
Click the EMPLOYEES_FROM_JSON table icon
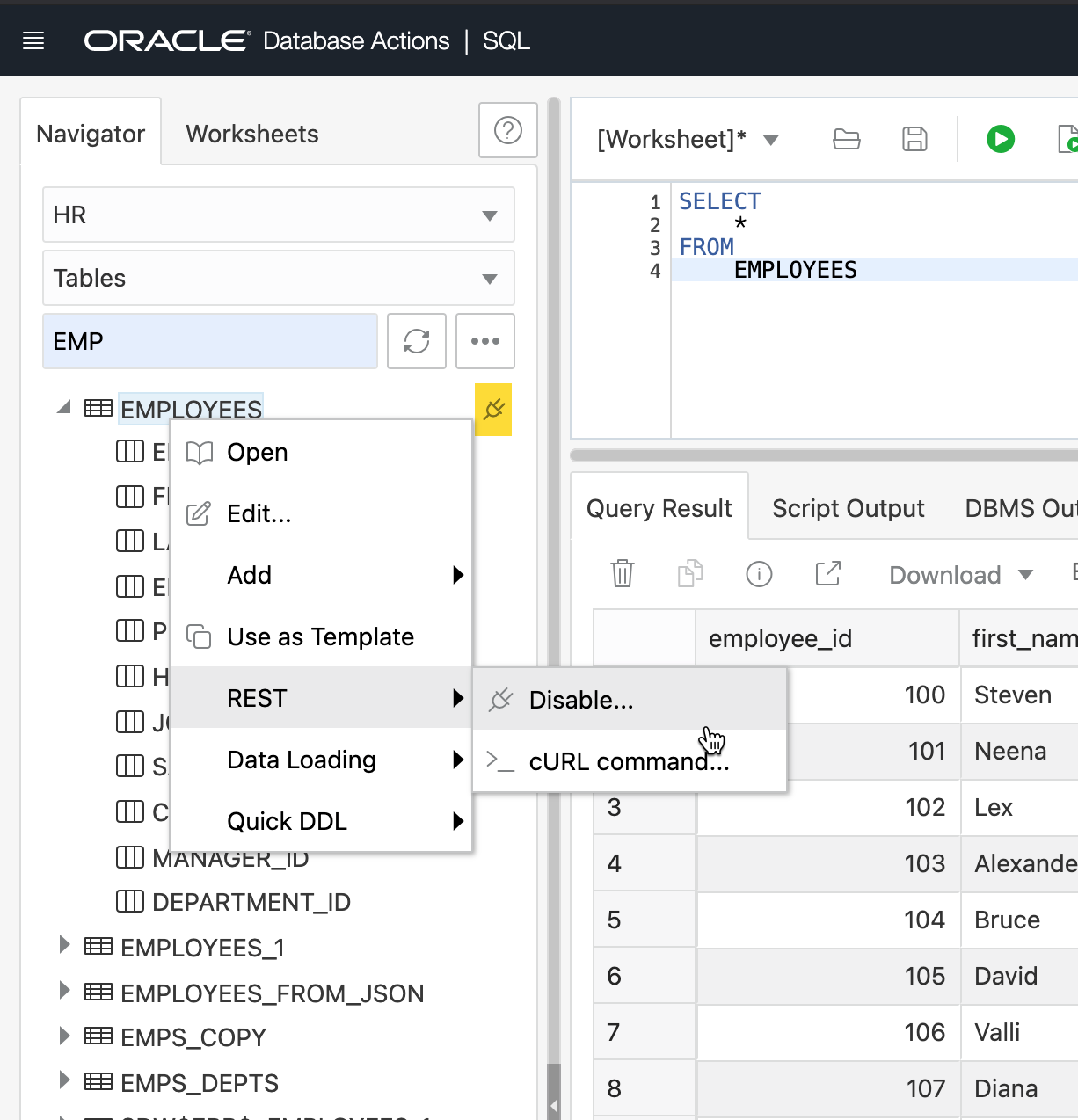[98, 993]
